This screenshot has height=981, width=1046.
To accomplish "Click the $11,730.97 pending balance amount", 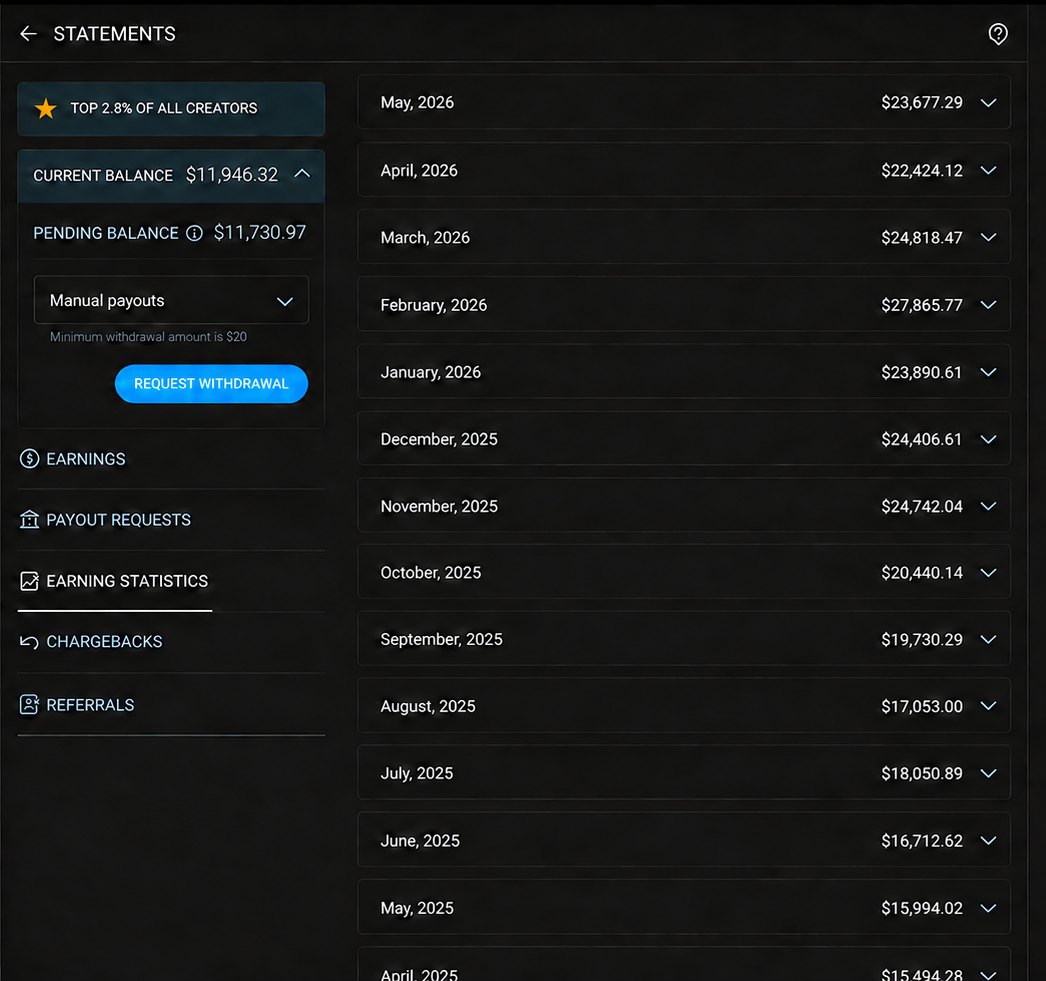I will click(259, 232).
